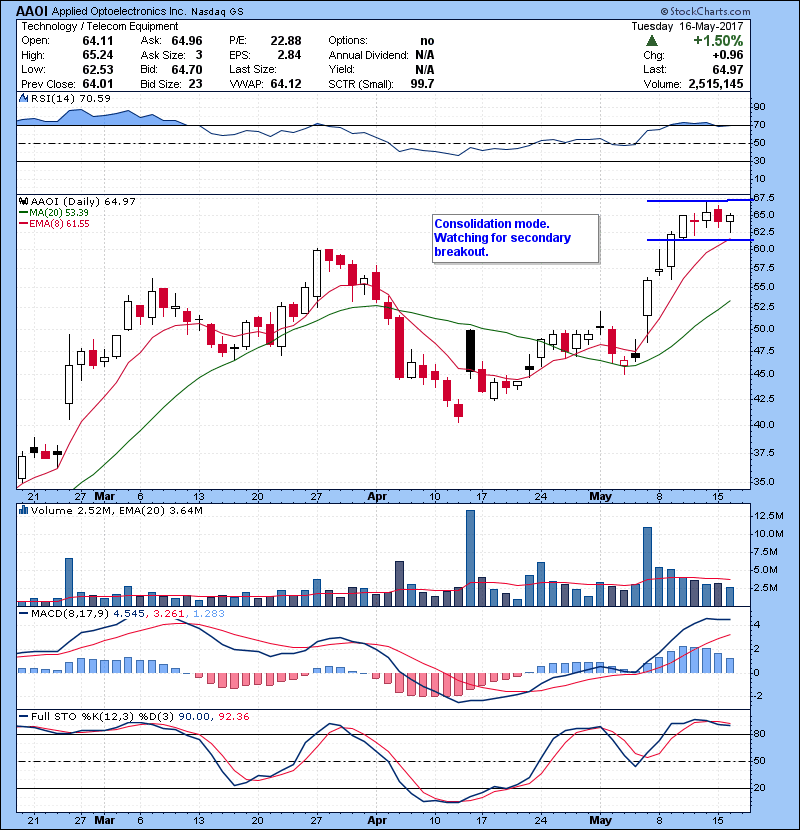
Task: Click the Open value 64.11
Action: (97, 41)
